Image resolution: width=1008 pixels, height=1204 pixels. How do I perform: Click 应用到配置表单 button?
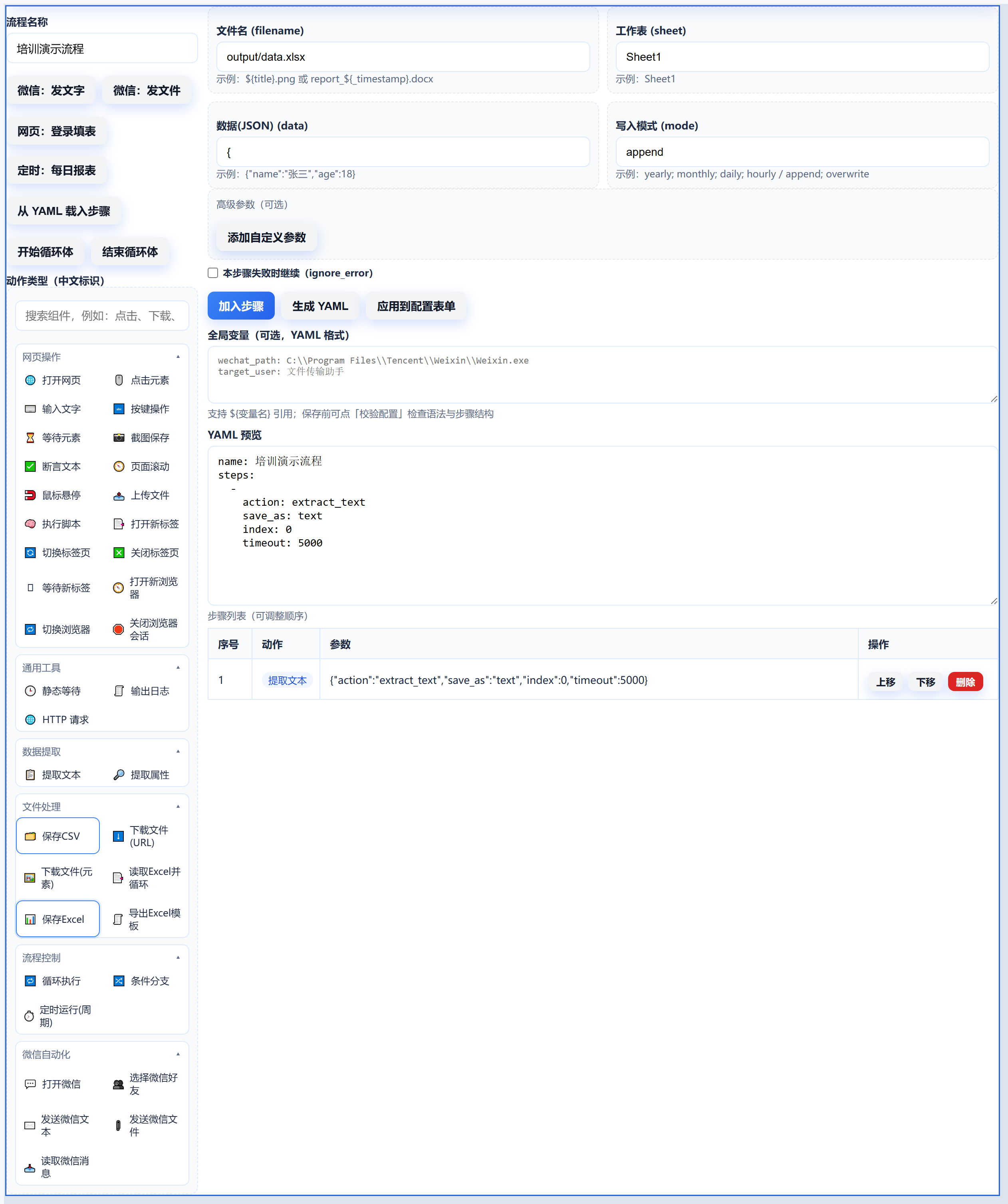416,306
